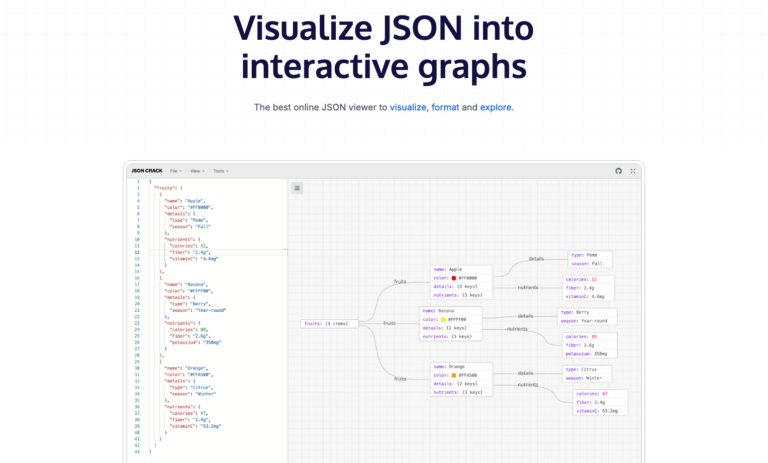Click 'details: {2 keys}' in the Apple node
The height and width of the screenshot is (463, 768).
456,287
